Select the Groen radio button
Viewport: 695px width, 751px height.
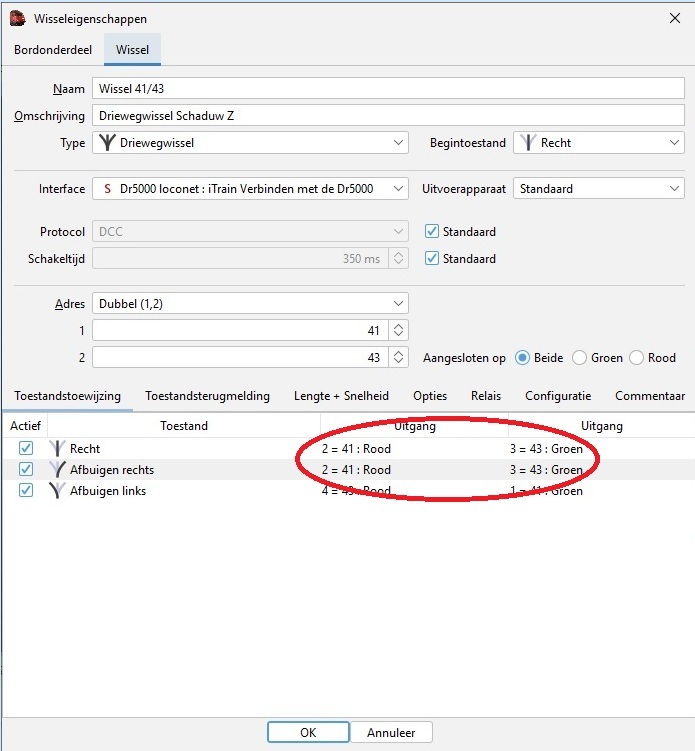(x=579, y=358)
